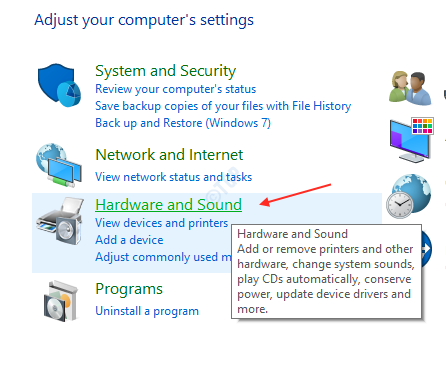This screenshot has height=372, width=446.
Task: Click the User Accounts people icon
Action: coord(410,88)
